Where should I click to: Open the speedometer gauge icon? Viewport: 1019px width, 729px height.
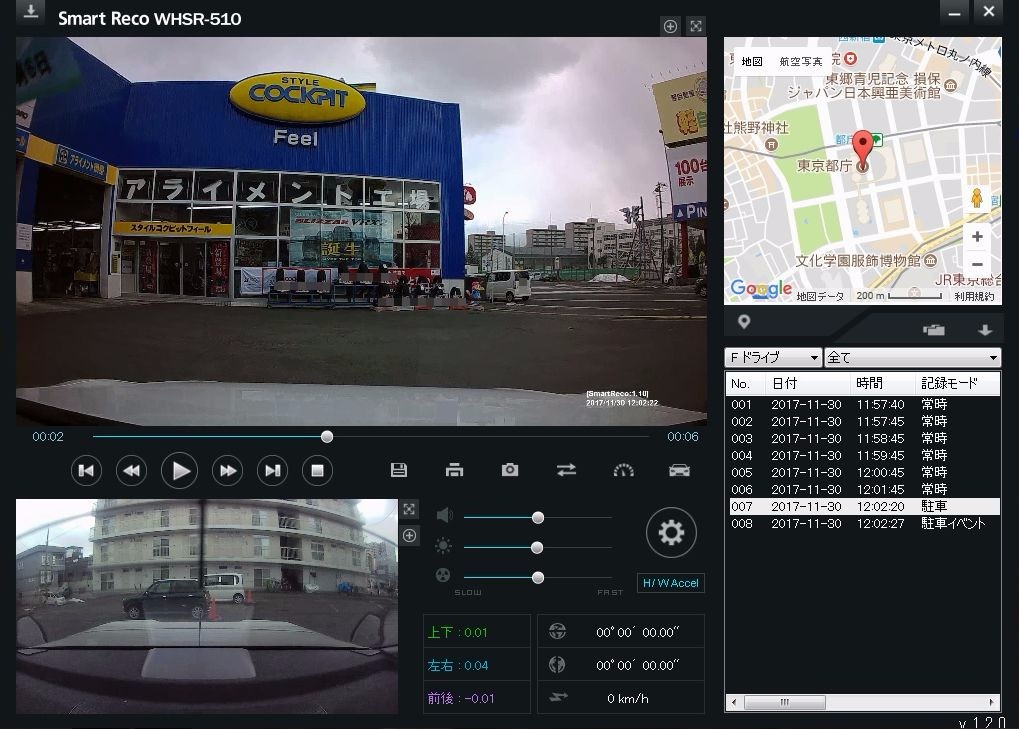click(x=624, y=470)
